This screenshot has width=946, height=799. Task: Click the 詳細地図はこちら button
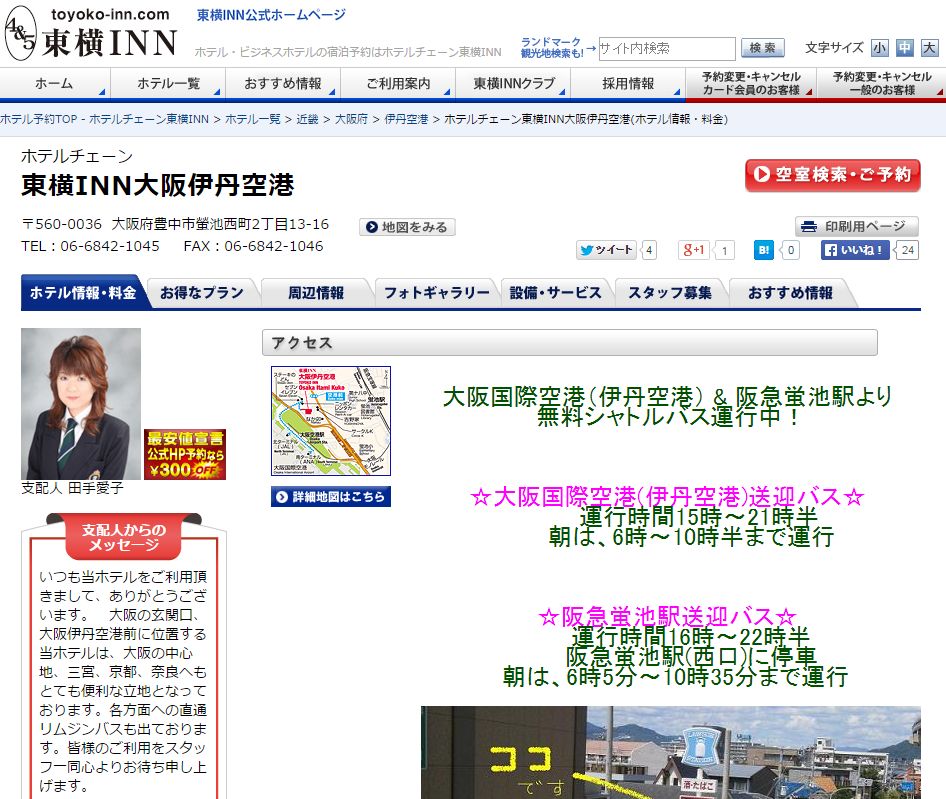click(331, 497)
